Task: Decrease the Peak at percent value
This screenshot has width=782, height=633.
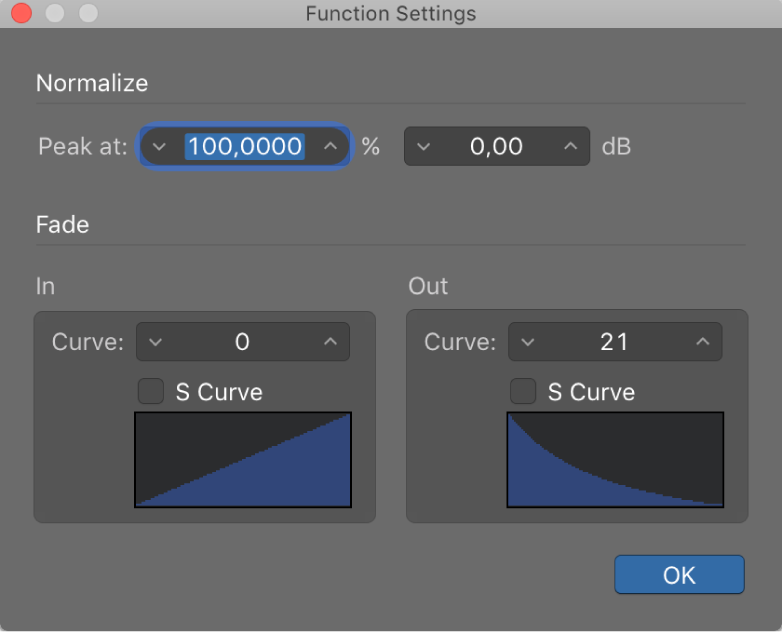Action: coord(159,147)
